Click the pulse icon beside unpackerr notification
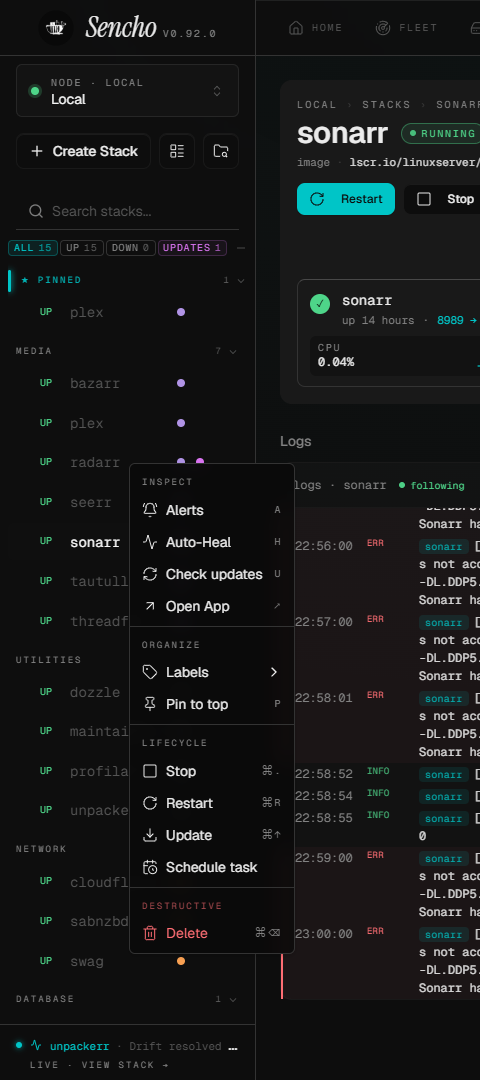Viewport: 480px width, 1080px height. tap(36, 1046)
